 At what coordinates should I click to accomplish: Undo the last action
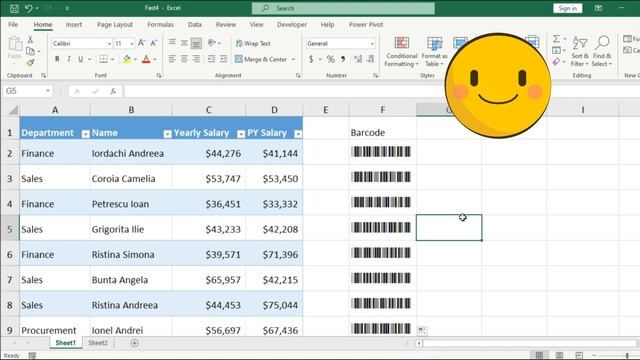28,8
